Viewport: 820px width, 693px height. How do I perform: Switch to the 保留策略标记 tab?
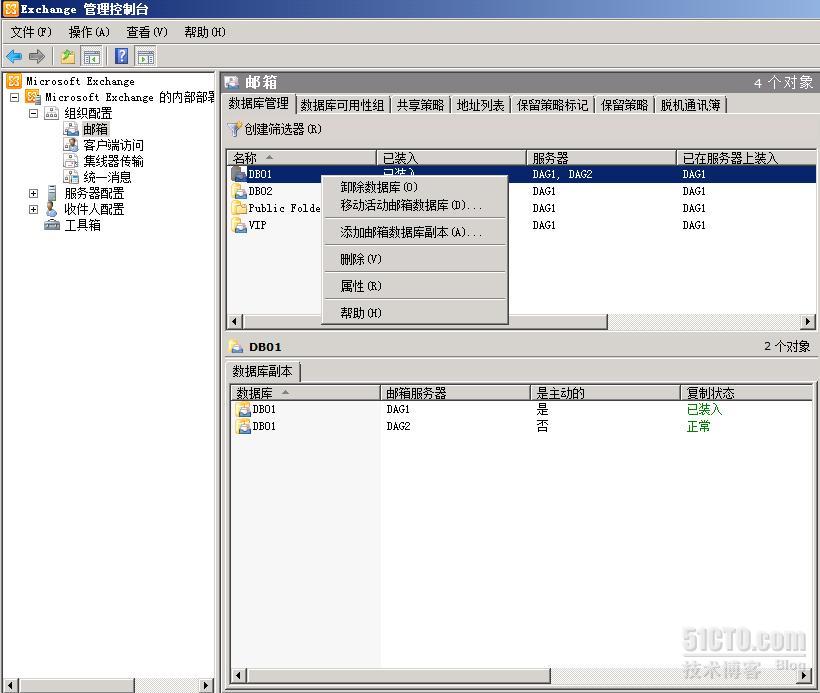(x=553, y=105)
